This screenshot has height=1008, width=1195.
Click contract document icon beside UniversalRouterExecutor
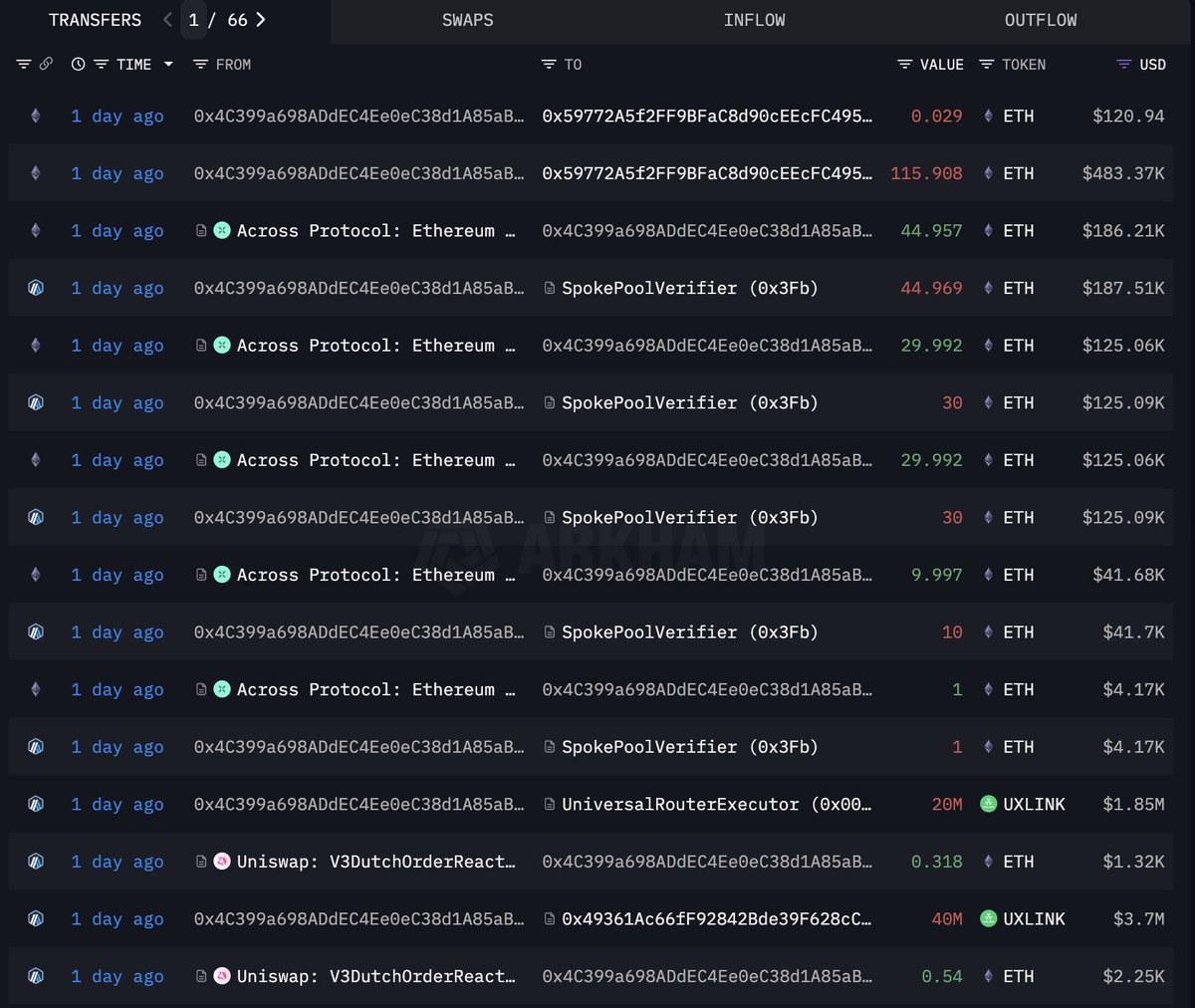(550, 804)
